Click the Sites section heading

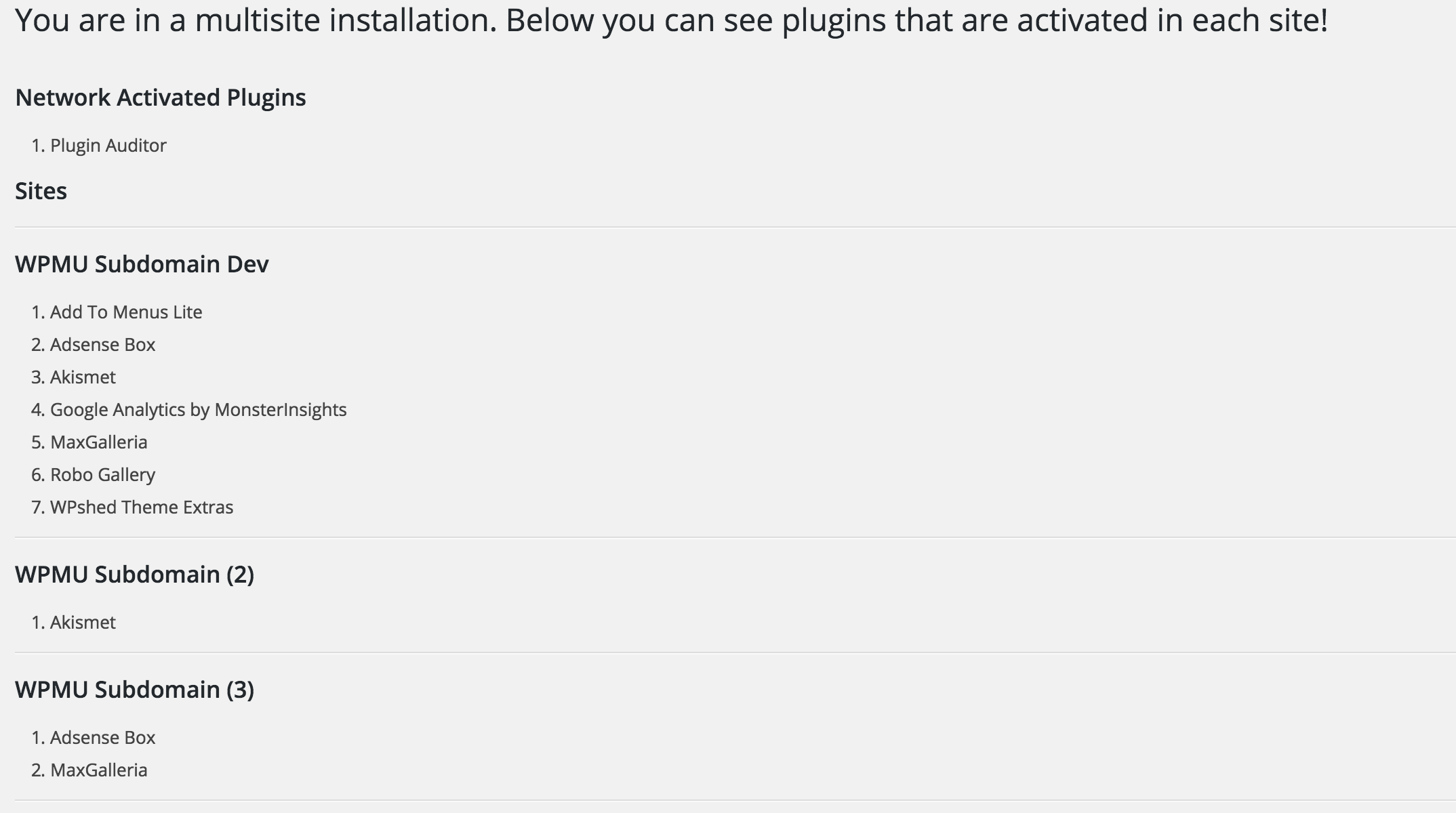pos(41,191)
